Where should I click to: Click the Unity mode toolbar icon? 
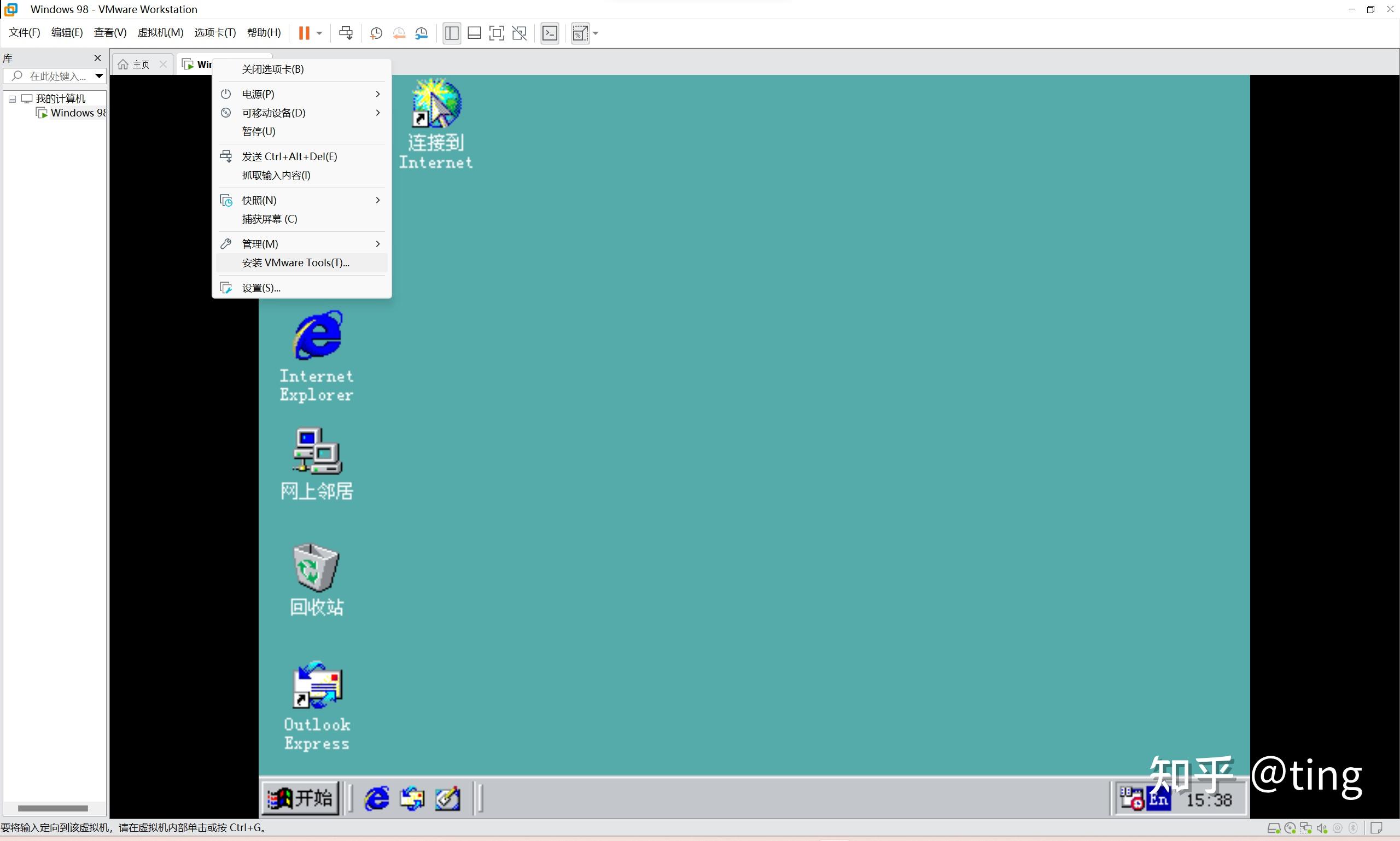519,33
